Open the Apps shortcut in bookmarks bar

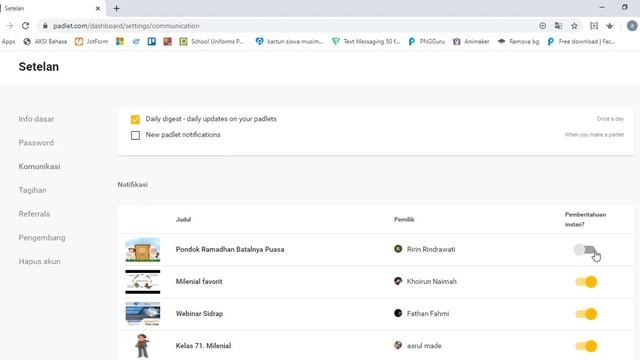pyautogui.click(x=8, y=42)
